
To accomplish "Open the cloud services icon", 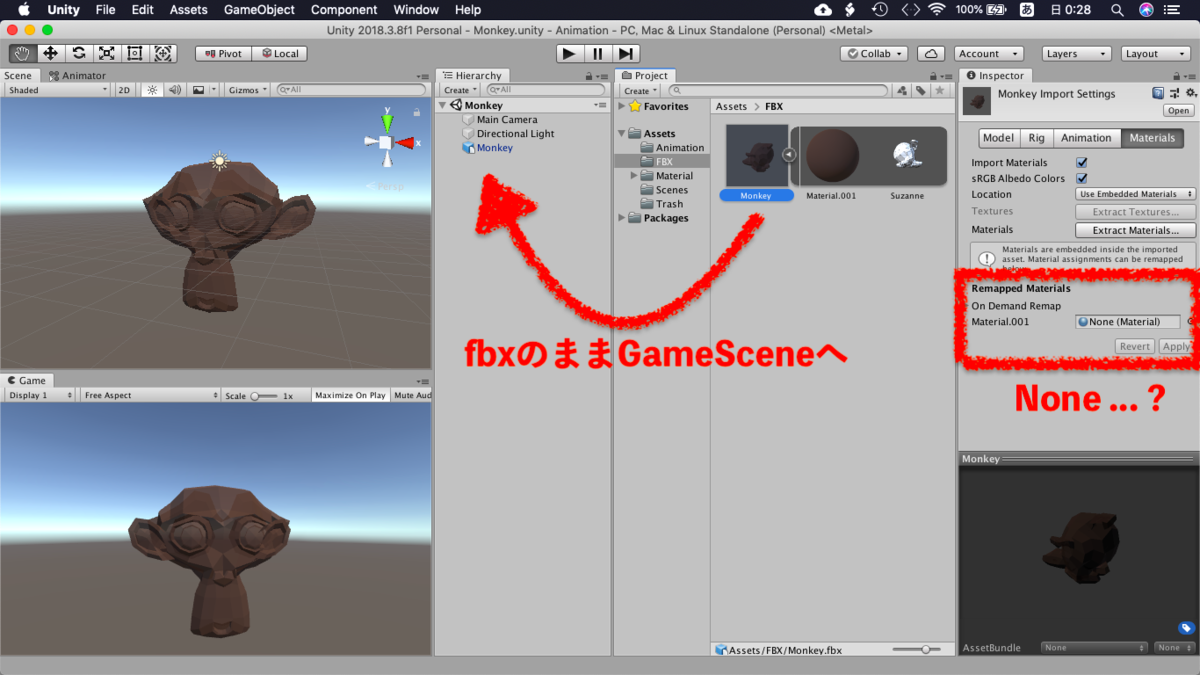I will [x=931, y=53].
